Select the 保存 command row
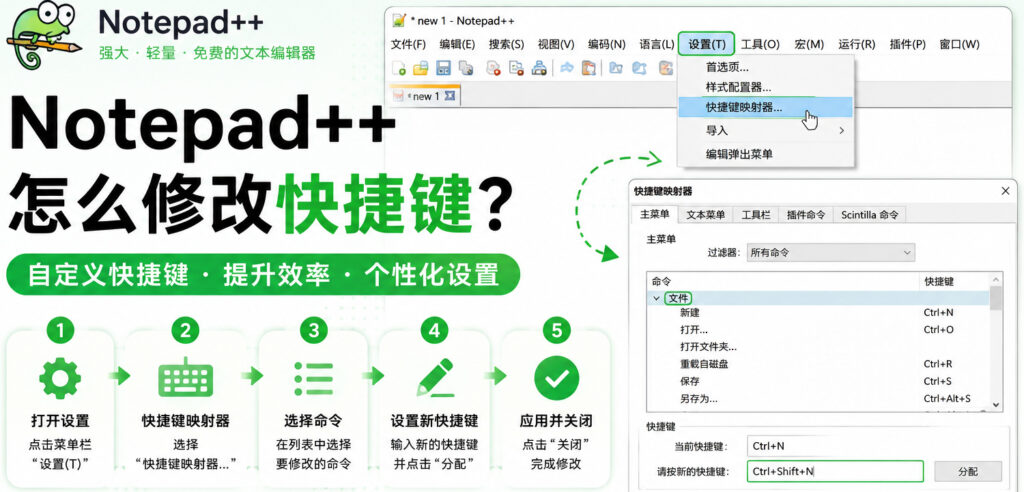Screen dimensions: 1024x492 point(818,381)
